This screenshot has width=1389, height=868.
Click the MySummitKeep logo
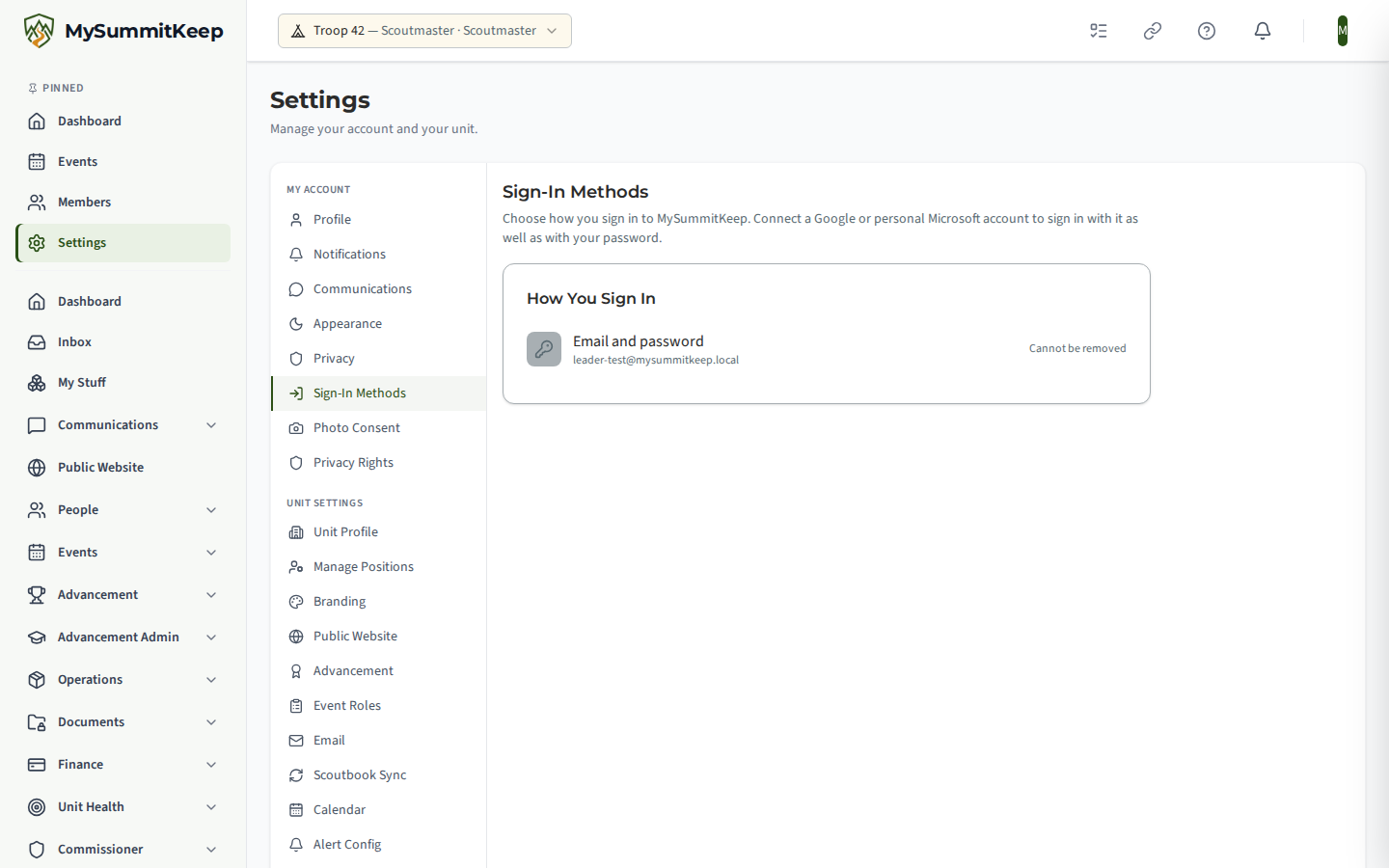tap(123, 31)
